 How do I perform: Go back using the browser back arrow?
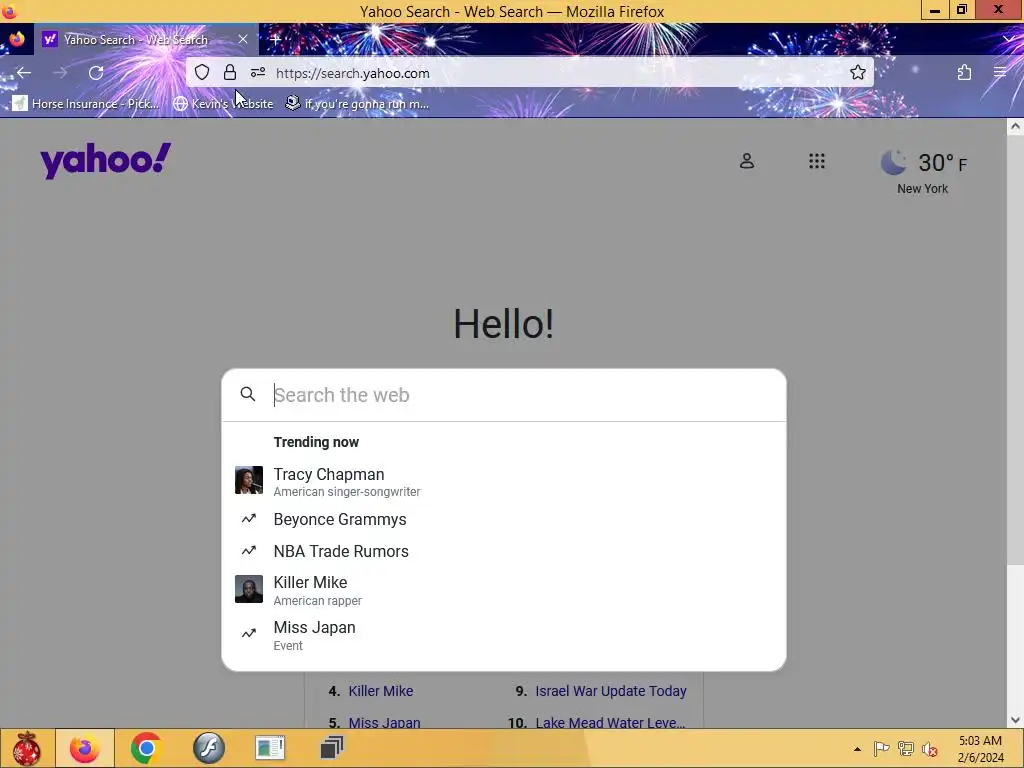tap(24, 72)
